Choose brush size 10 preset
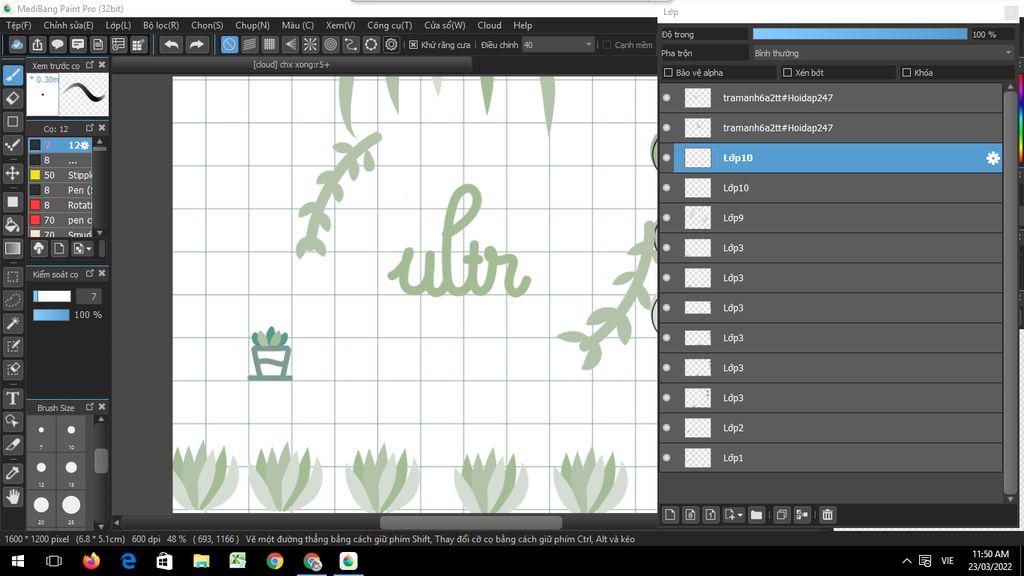 (71, 434)
